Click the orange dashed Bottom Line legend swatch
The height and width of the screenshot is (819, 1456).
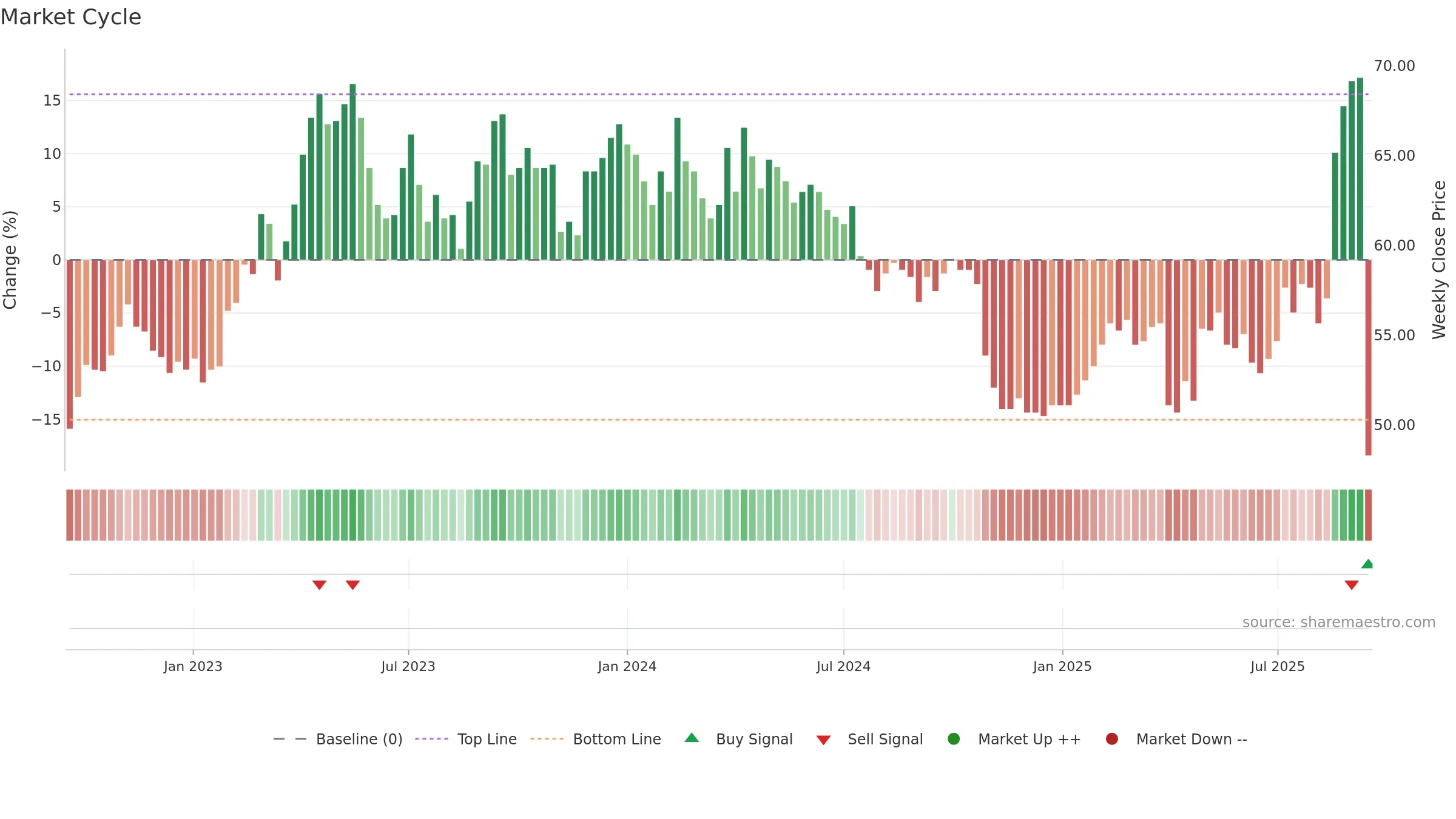547,739
